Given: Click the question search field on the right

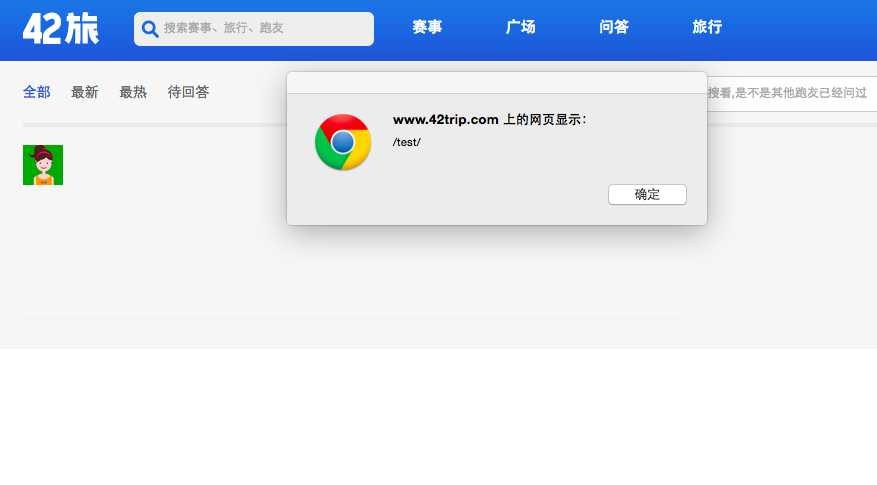Looking at the screenshot, I should click(x=792, y=93).
